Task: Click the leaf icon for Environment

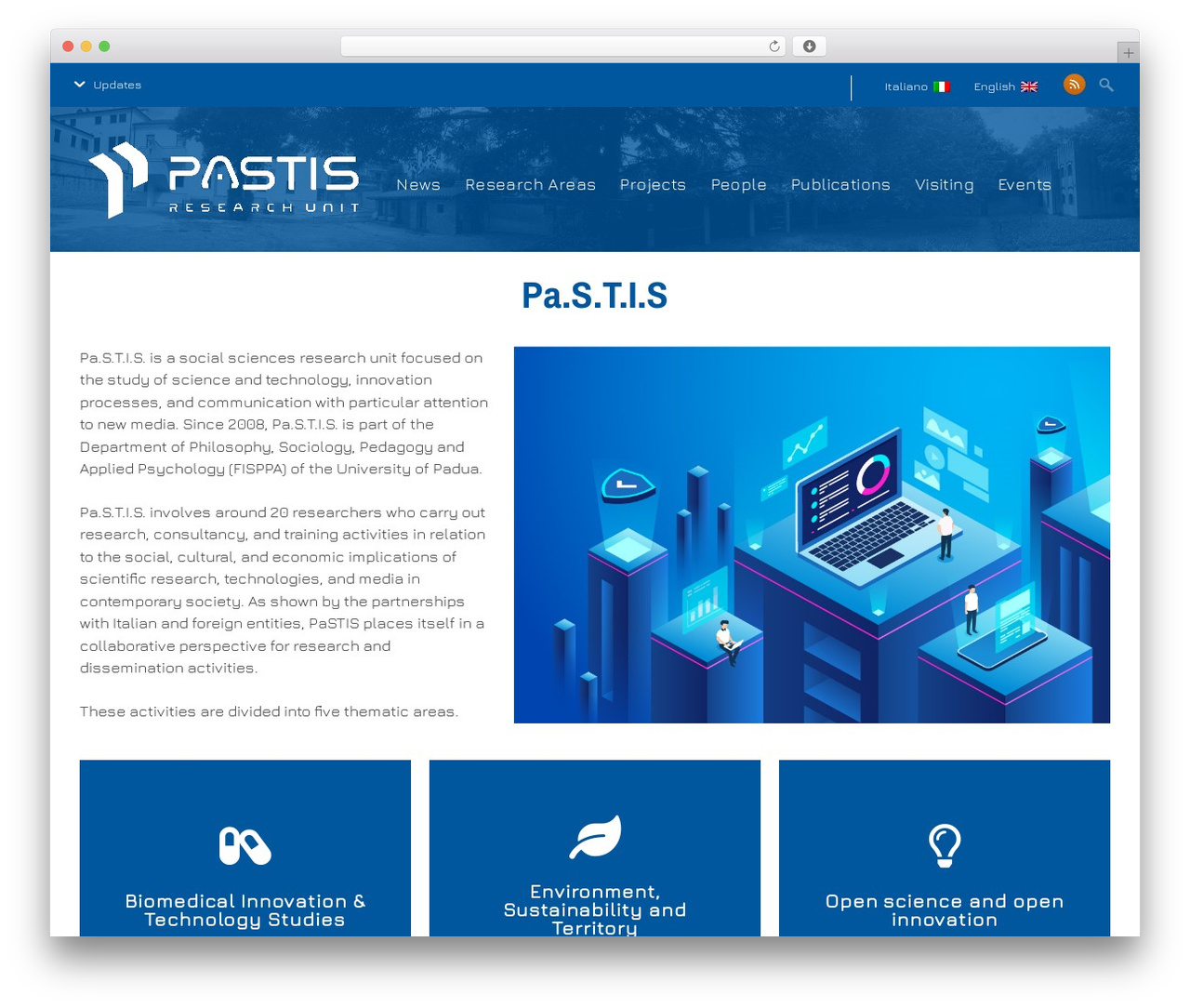Action: [595, 836]
